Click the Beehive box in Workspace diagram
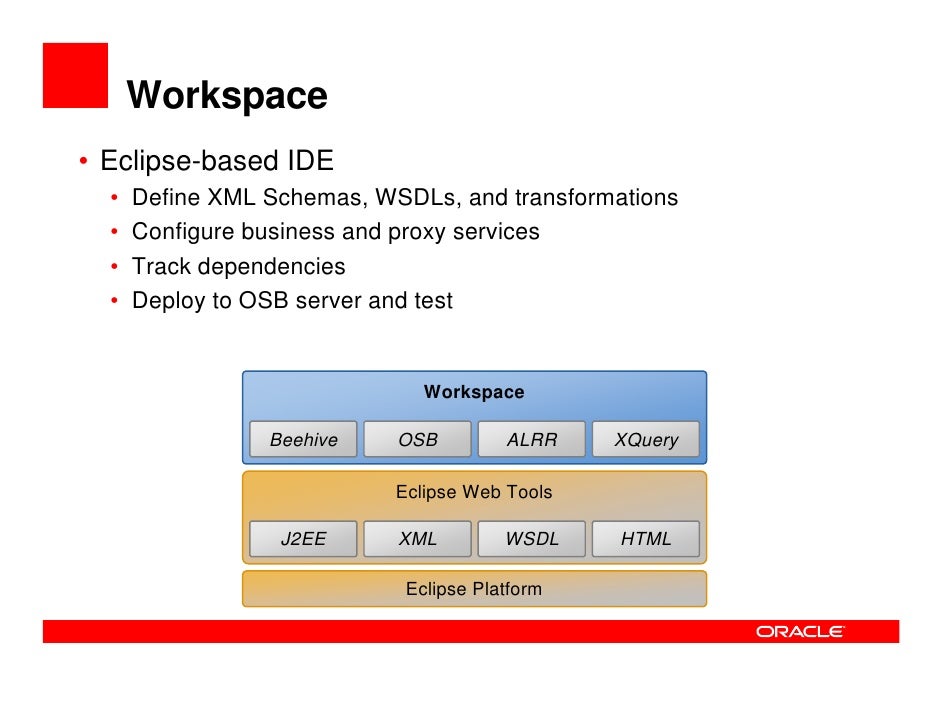 [303, 439]
